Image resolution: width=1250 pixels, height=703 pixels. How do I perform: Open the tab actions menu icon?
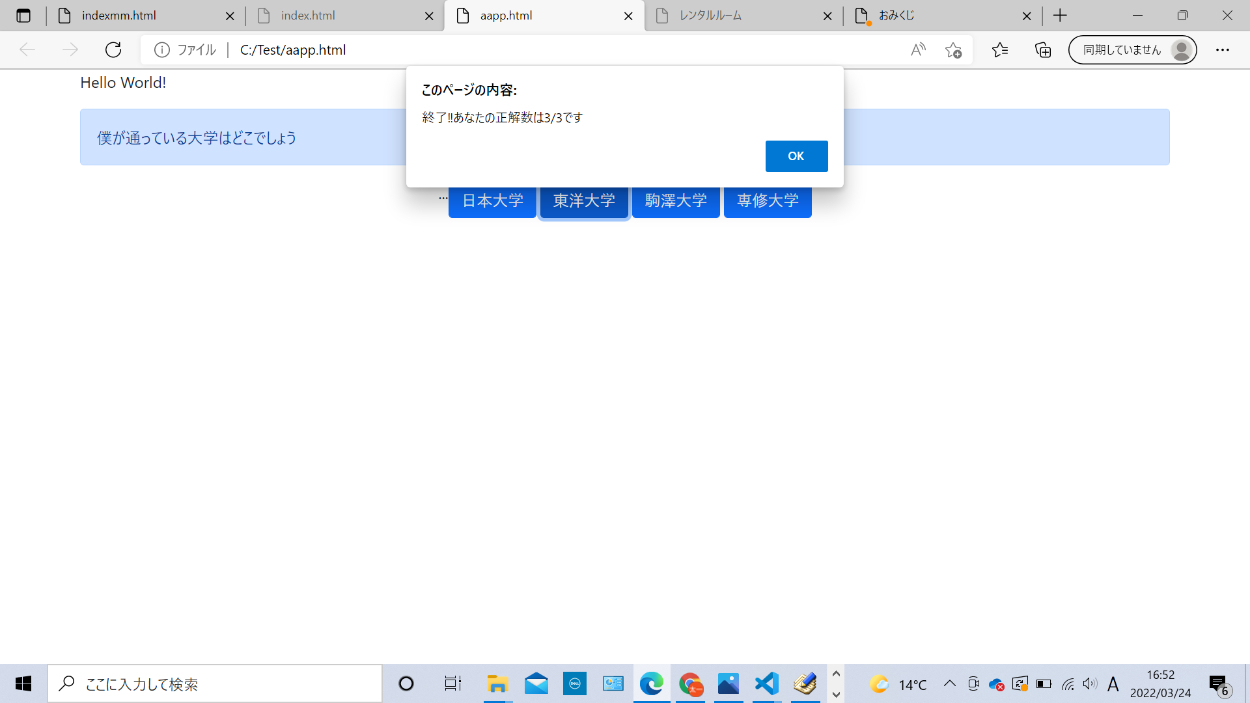click(x=23, y=16)
